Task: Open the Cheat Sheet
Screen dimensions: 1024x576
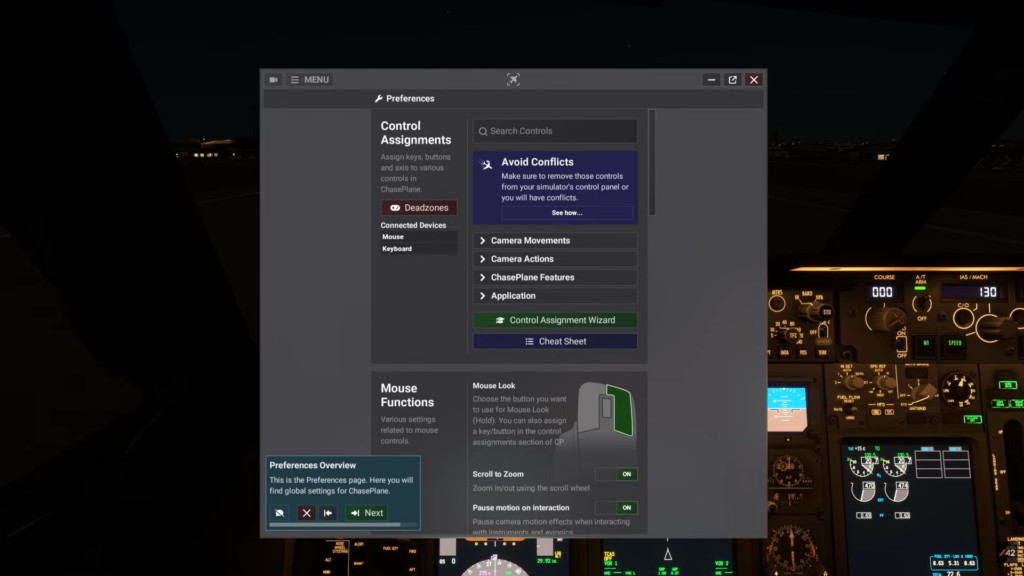Action: (x=555, y=341)
